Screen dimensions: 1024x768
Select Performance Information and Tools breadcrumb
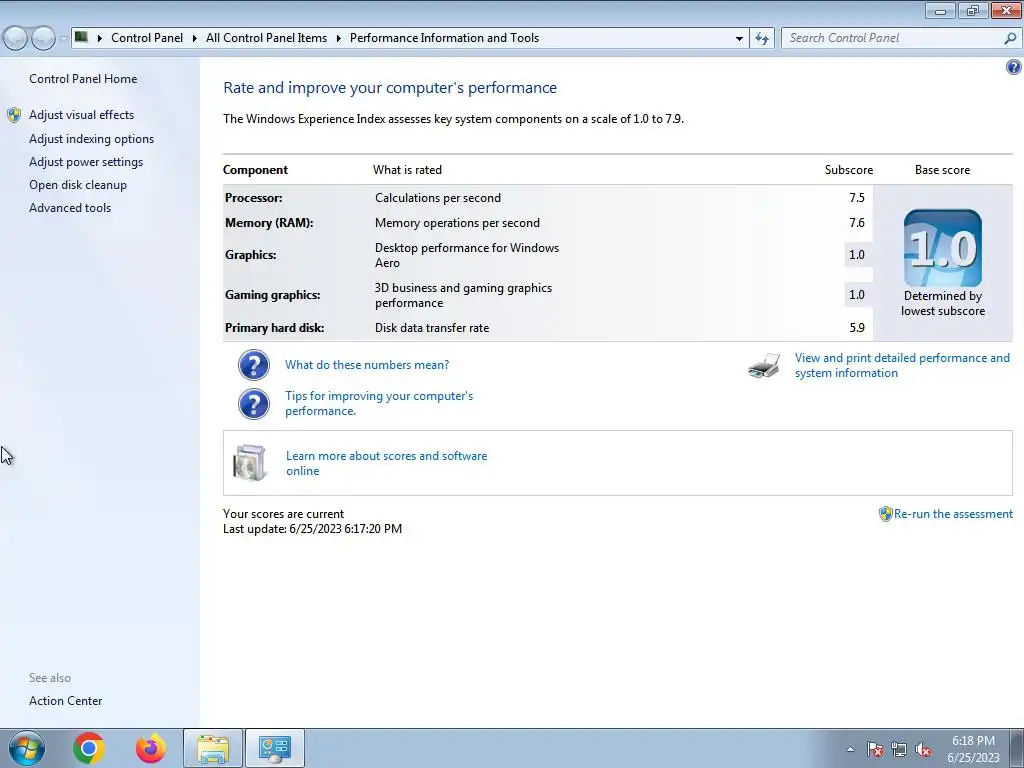tap(444, 38)
